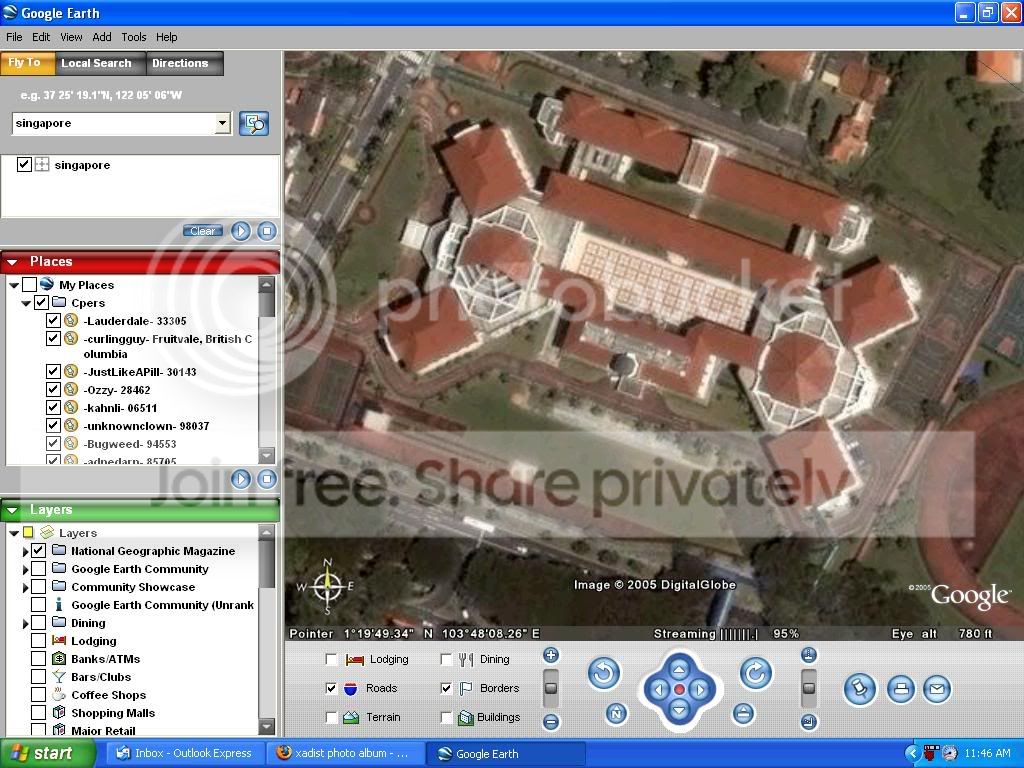Enable Buildings checkbox below map
1024x768 pixels.
point(446,717)
